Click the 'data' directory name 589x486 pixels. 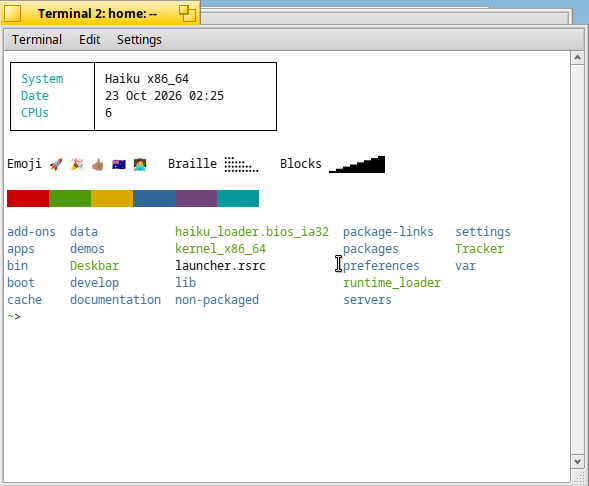(84, 232)
